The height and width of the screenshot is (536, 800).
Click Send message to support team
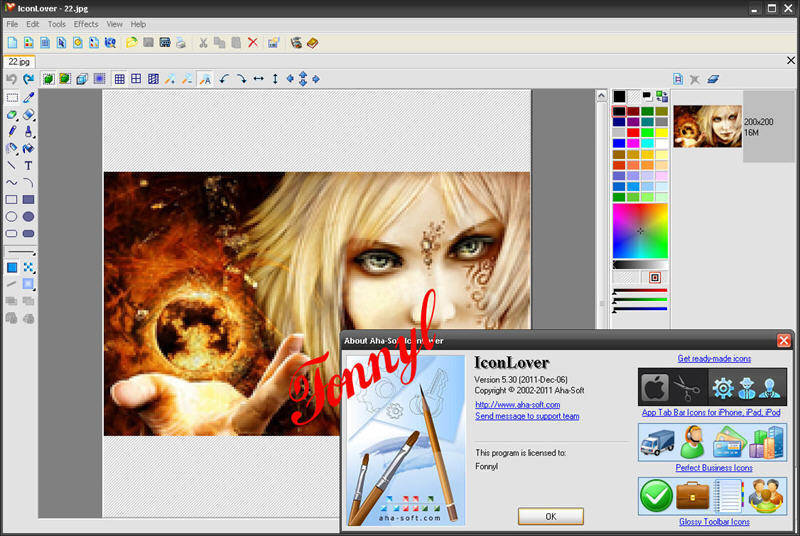point(527,416)
